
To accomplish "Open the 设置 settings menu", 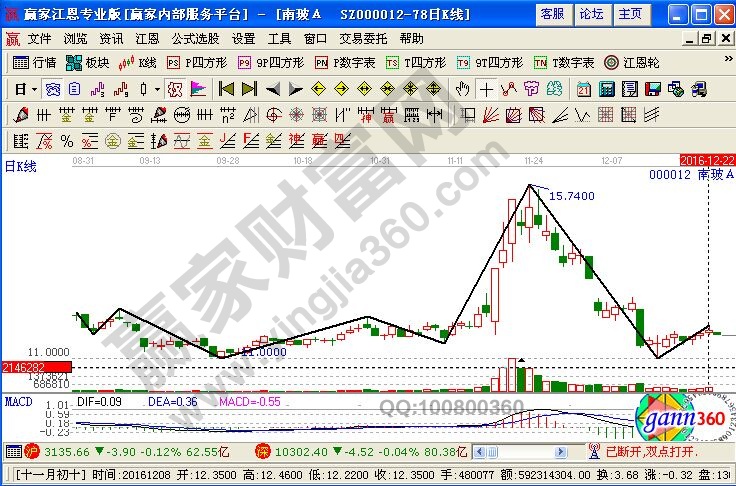I will [x=243, y=38].
